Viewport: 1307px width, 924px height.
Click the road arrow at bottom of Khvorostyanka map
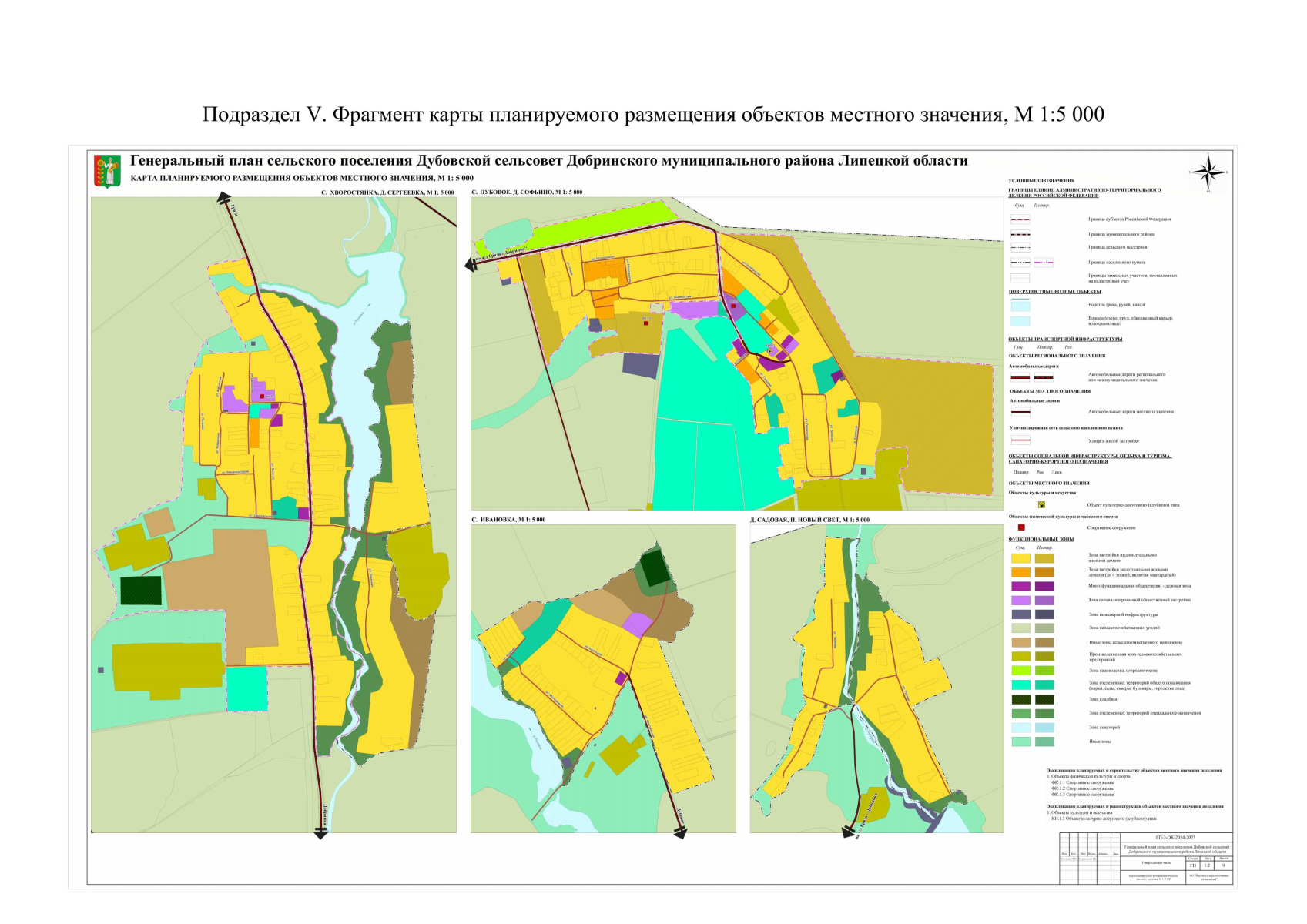click(320, 832)
